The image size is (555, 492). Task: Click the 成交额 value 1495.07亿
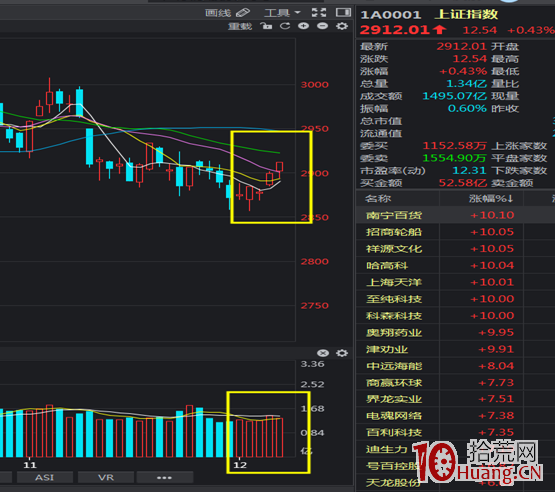(455, 96)
